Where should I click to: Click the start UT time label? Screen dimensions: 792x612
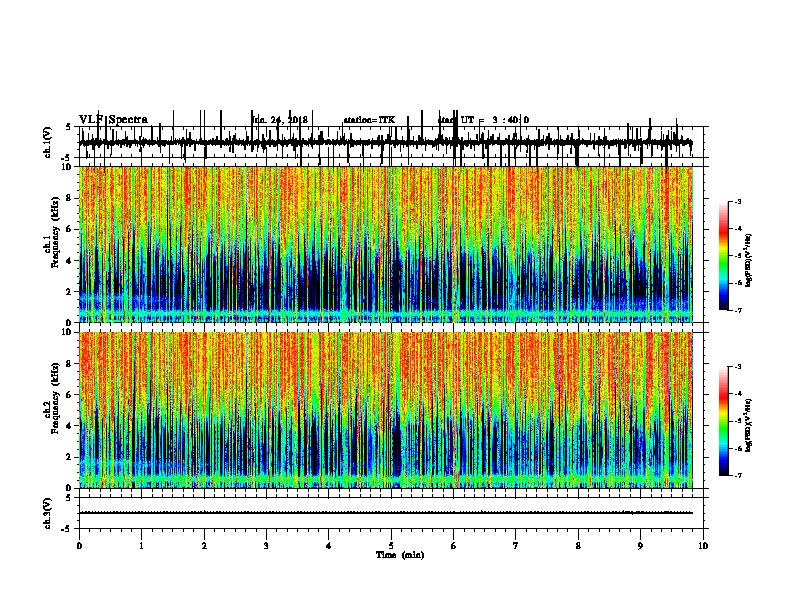click(483, 120)
